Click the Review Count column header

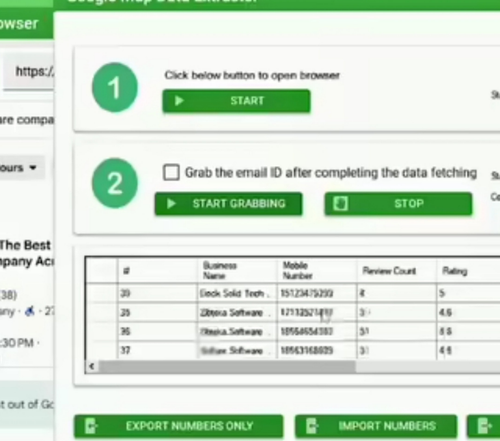click(396, 270)
